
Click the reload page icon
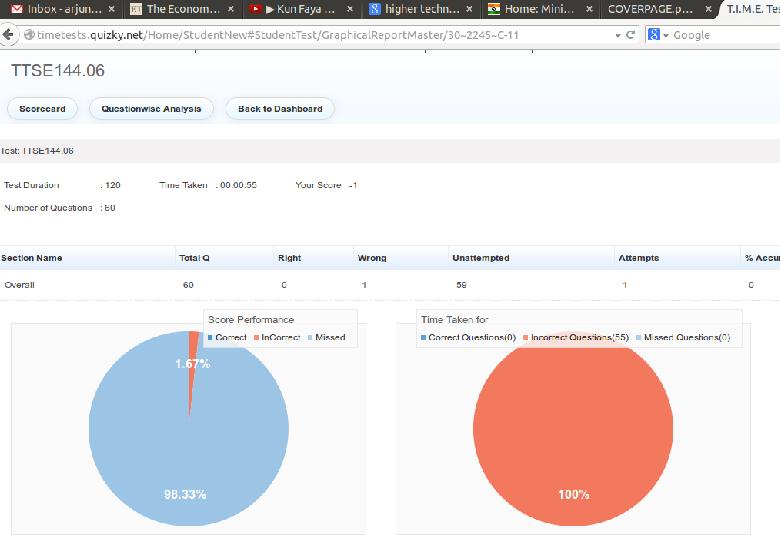(630, 35)
